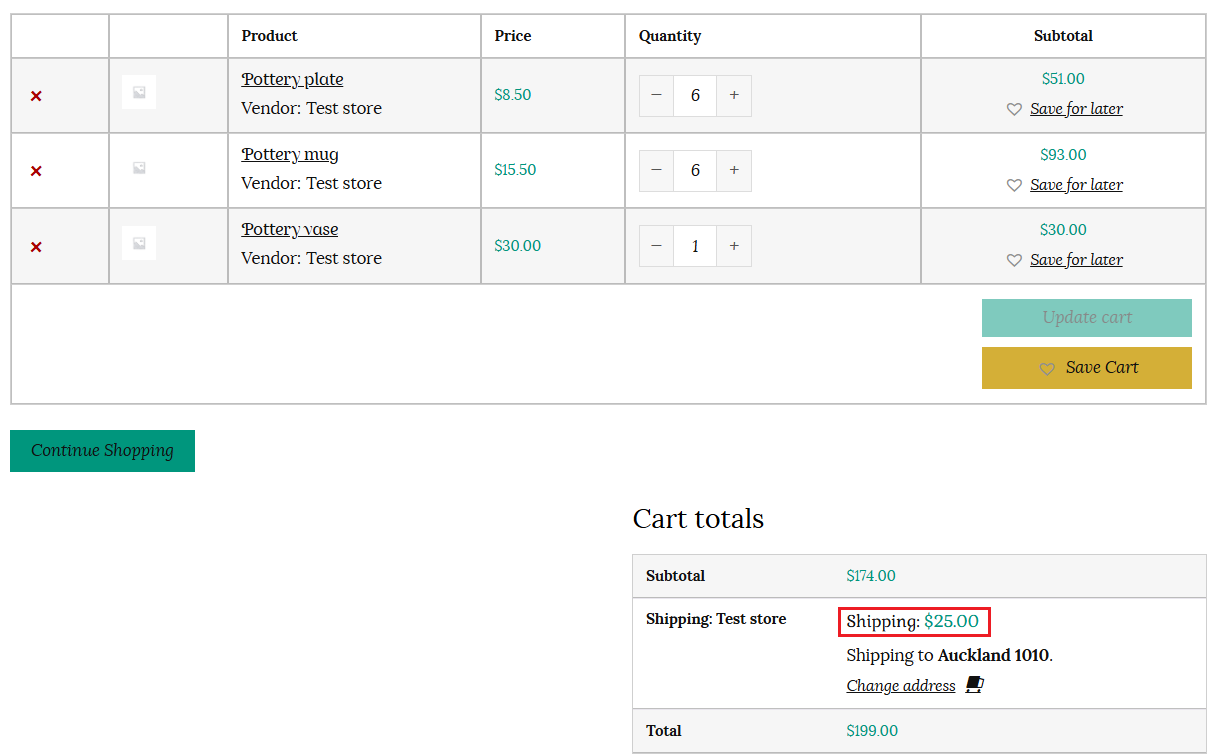Save Pottery vase for later link
The width and height of the screenshot is (1219, 756).
click(1076, 260)
